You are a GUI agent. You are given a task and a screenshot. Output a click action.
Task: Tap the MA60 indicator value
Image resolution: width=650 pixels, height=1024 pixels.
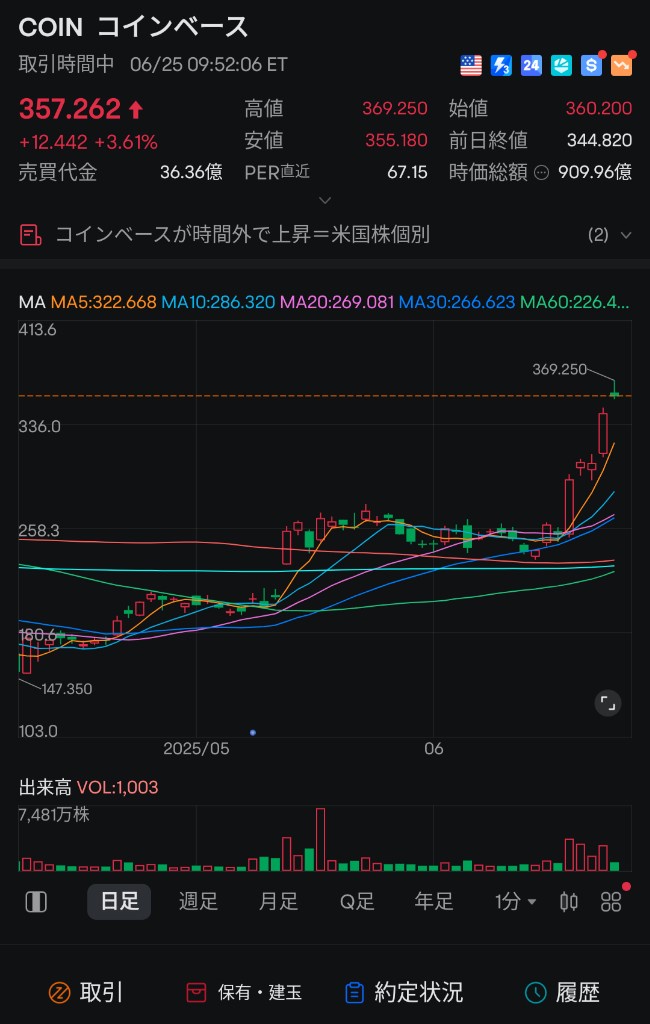tap(575, 302)
